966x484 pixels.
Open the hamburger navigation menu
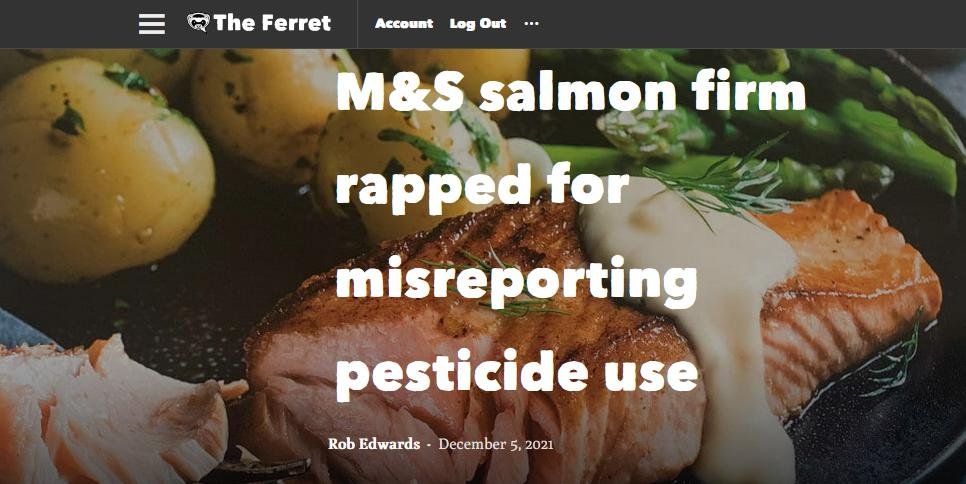[x=152, y=24]
